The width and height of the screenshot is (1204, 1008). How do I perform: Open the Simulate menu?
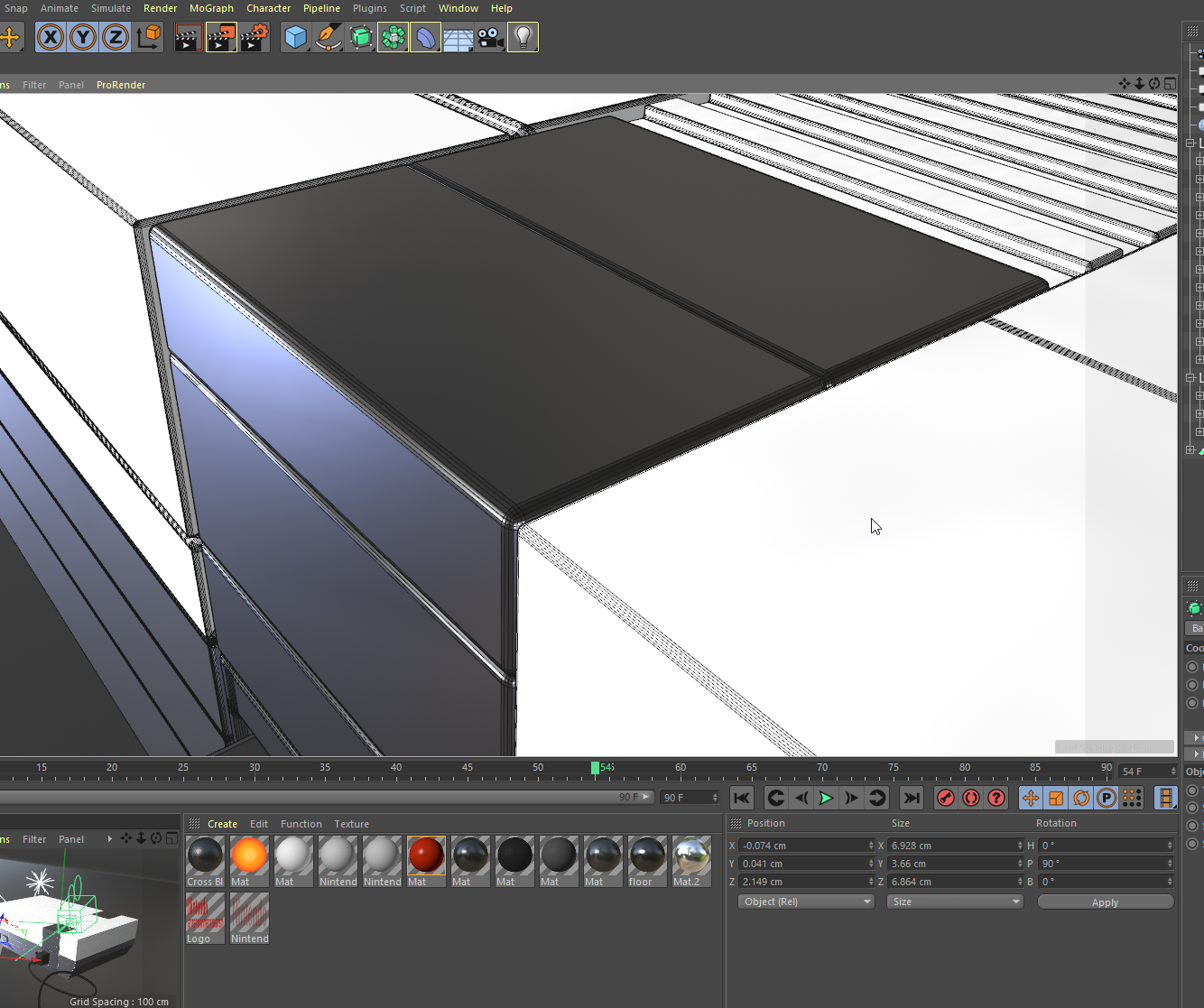pyautogui.click(x=110, y=8)
